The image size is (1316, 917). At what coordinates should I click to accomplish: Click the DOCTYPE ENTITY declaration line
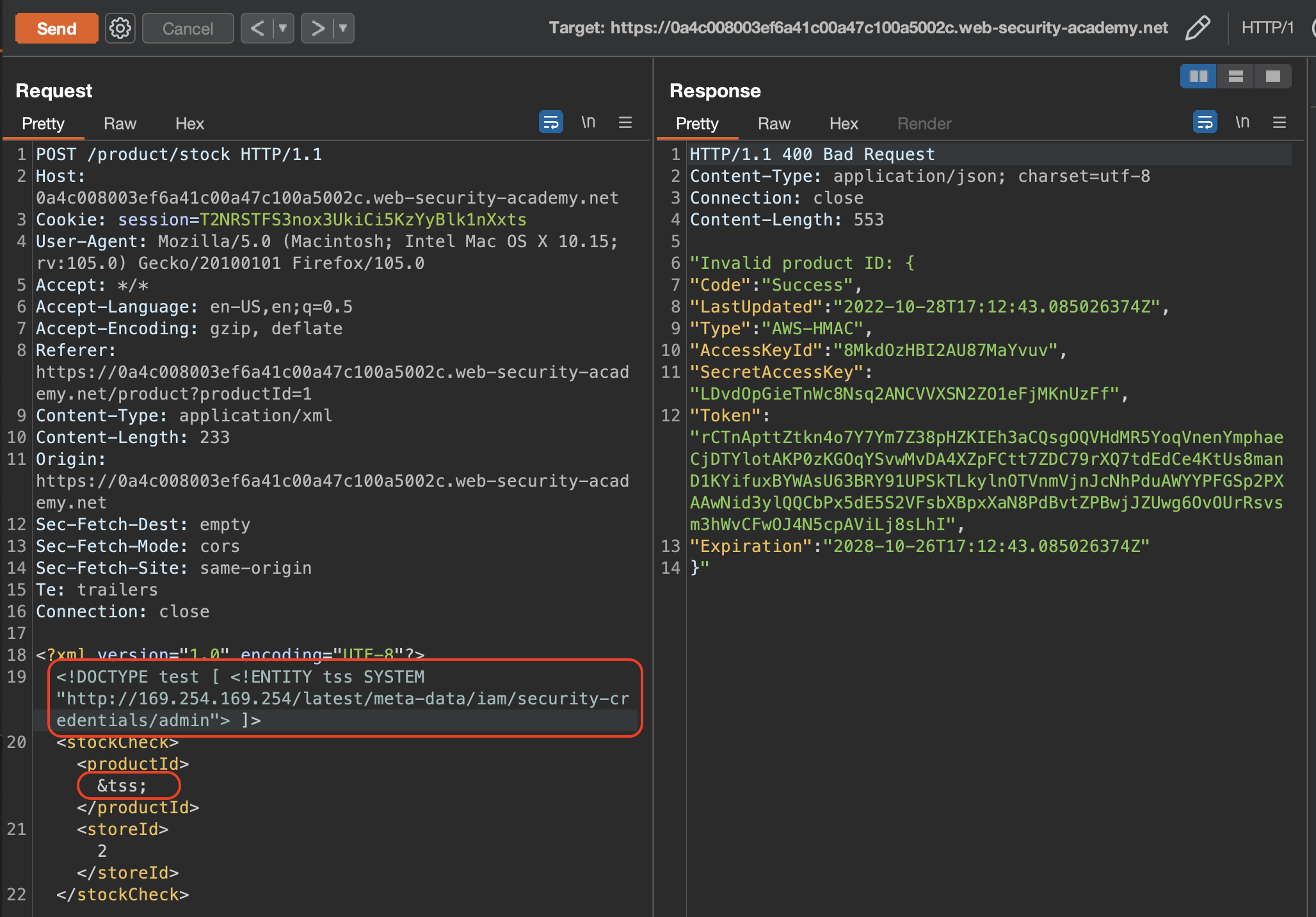coord(343,699)
